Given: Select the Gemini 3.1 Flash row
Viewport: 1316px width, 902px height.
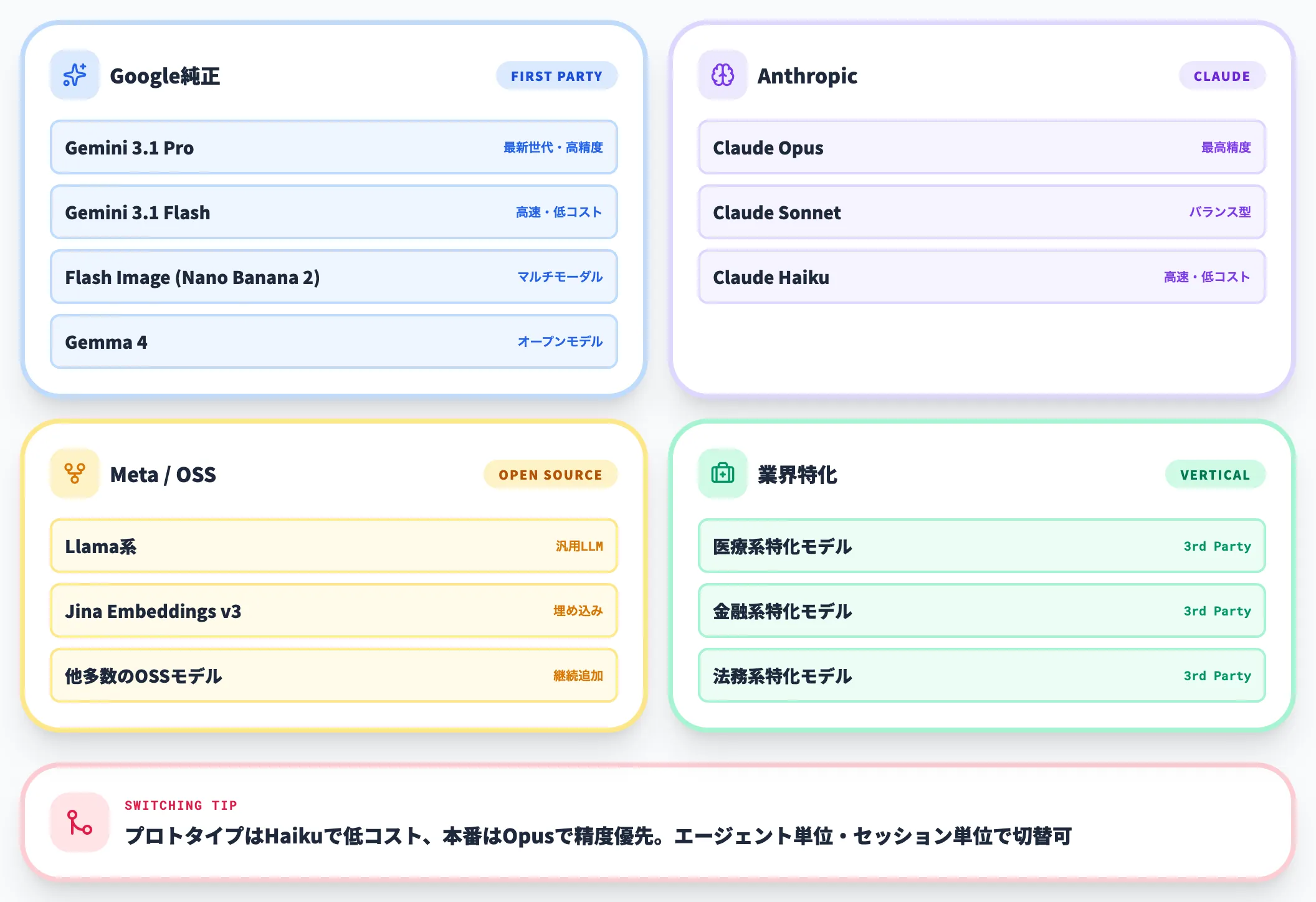Looking at the screenshot, I should [333, 212].
